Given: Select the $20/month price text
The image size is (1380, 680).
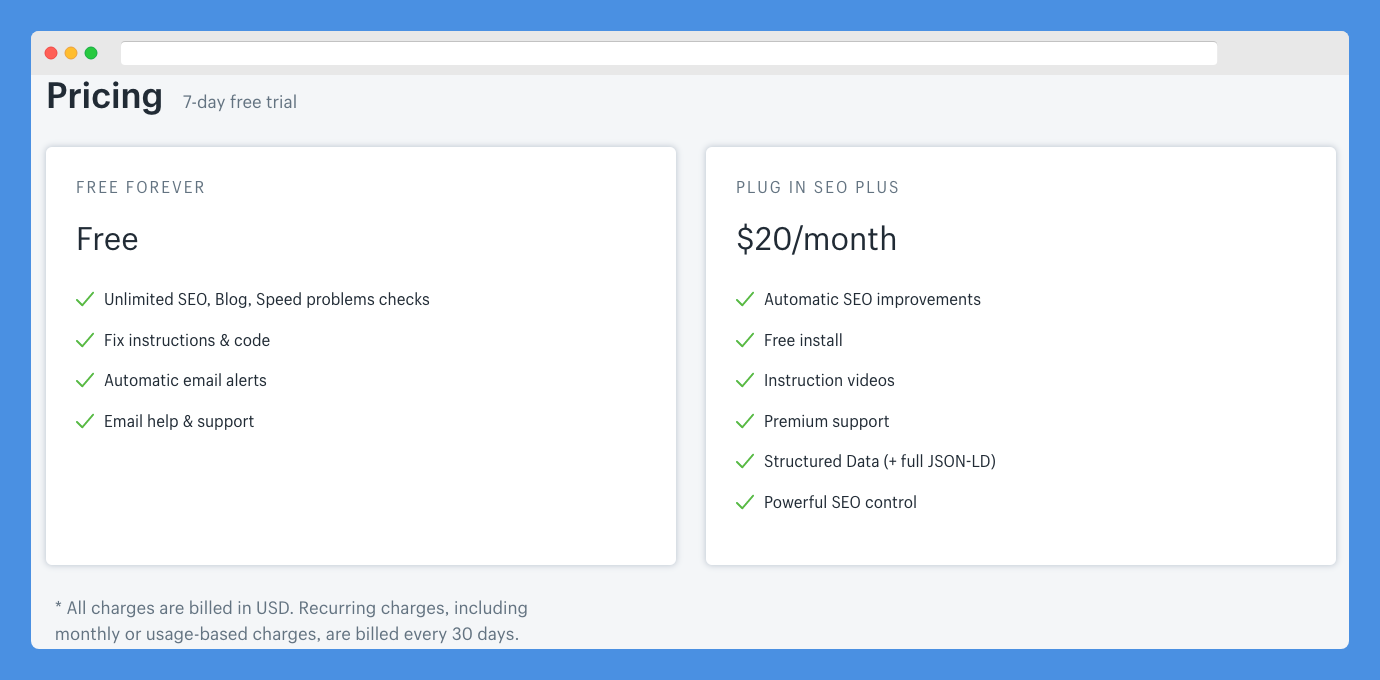Looking at the screenshot, I should coord(816,240).
